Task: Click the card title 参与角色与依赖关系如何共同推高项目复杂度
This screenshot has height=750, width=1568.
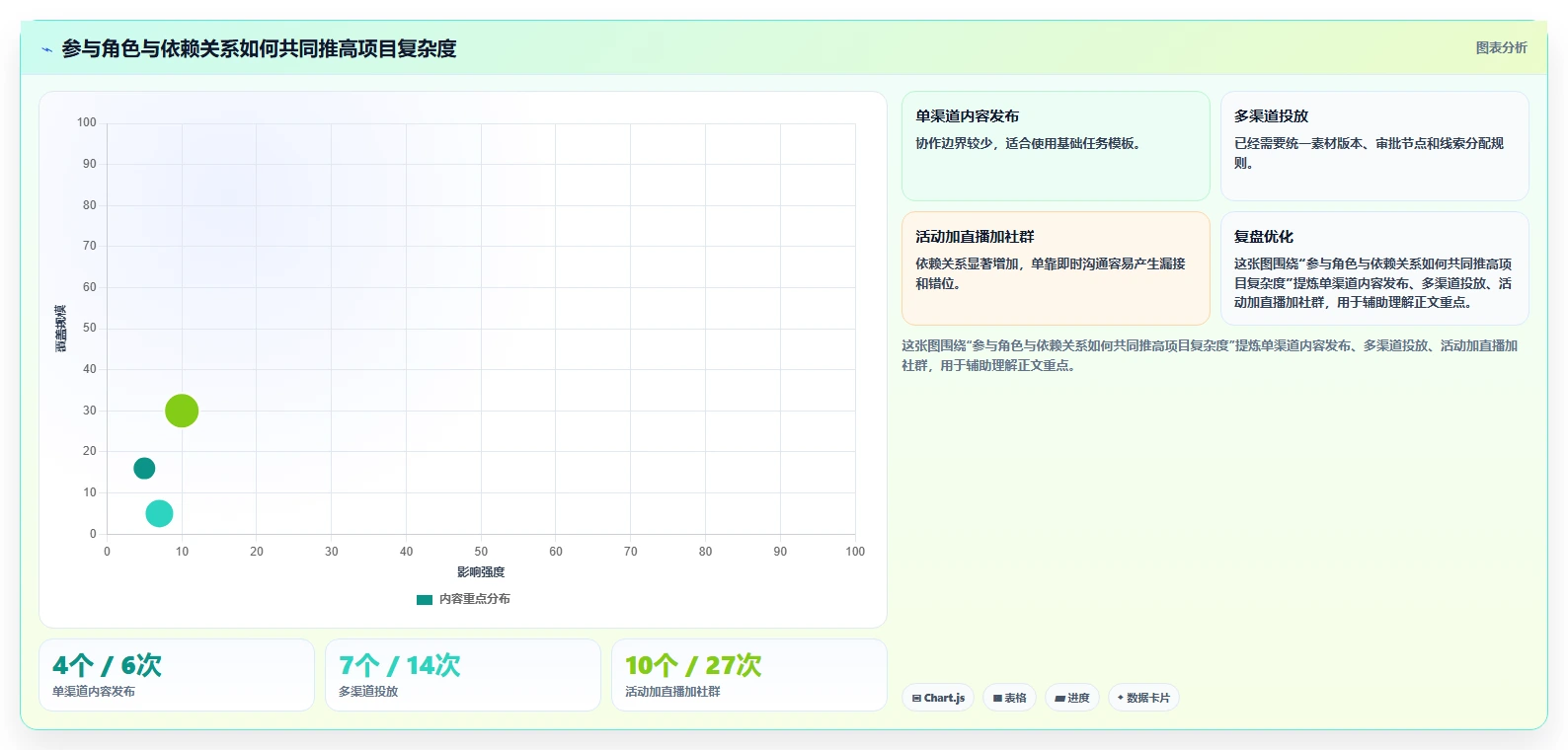Action: pyautogui.click(x=259, y=48)
